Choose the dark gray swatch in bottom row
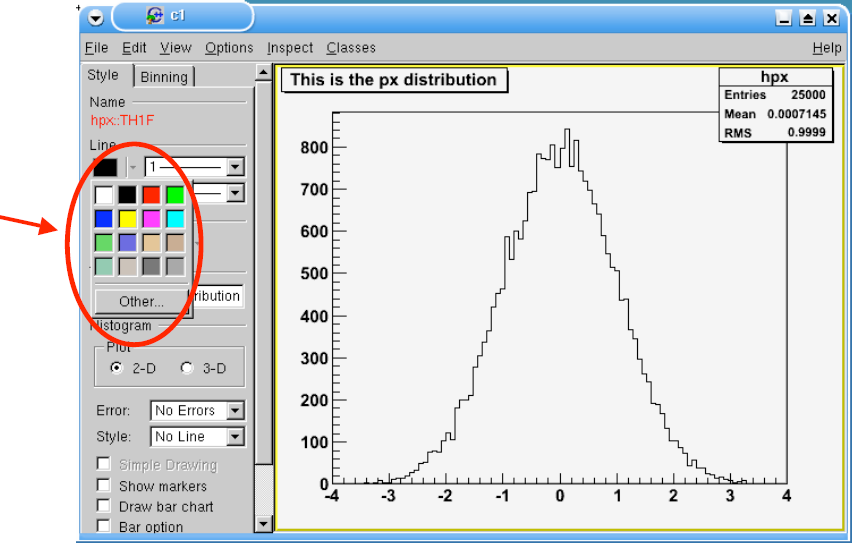This screenshot has height=549, width=853. point(151,267)
